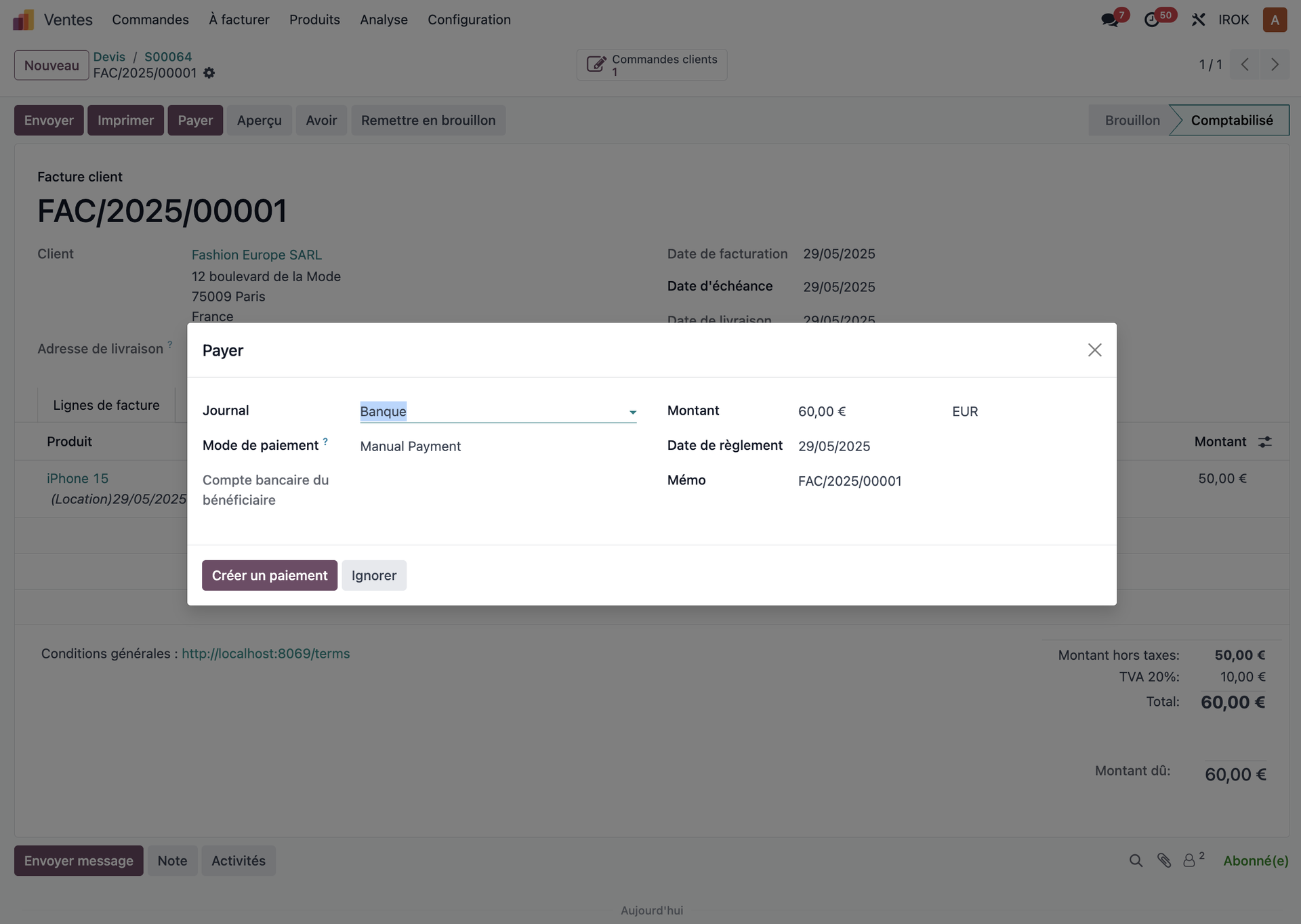Click the chatter search magnifier icon
This screenshot has width=1301, height=924.
pyautogui.click(x=1136, y=860)
